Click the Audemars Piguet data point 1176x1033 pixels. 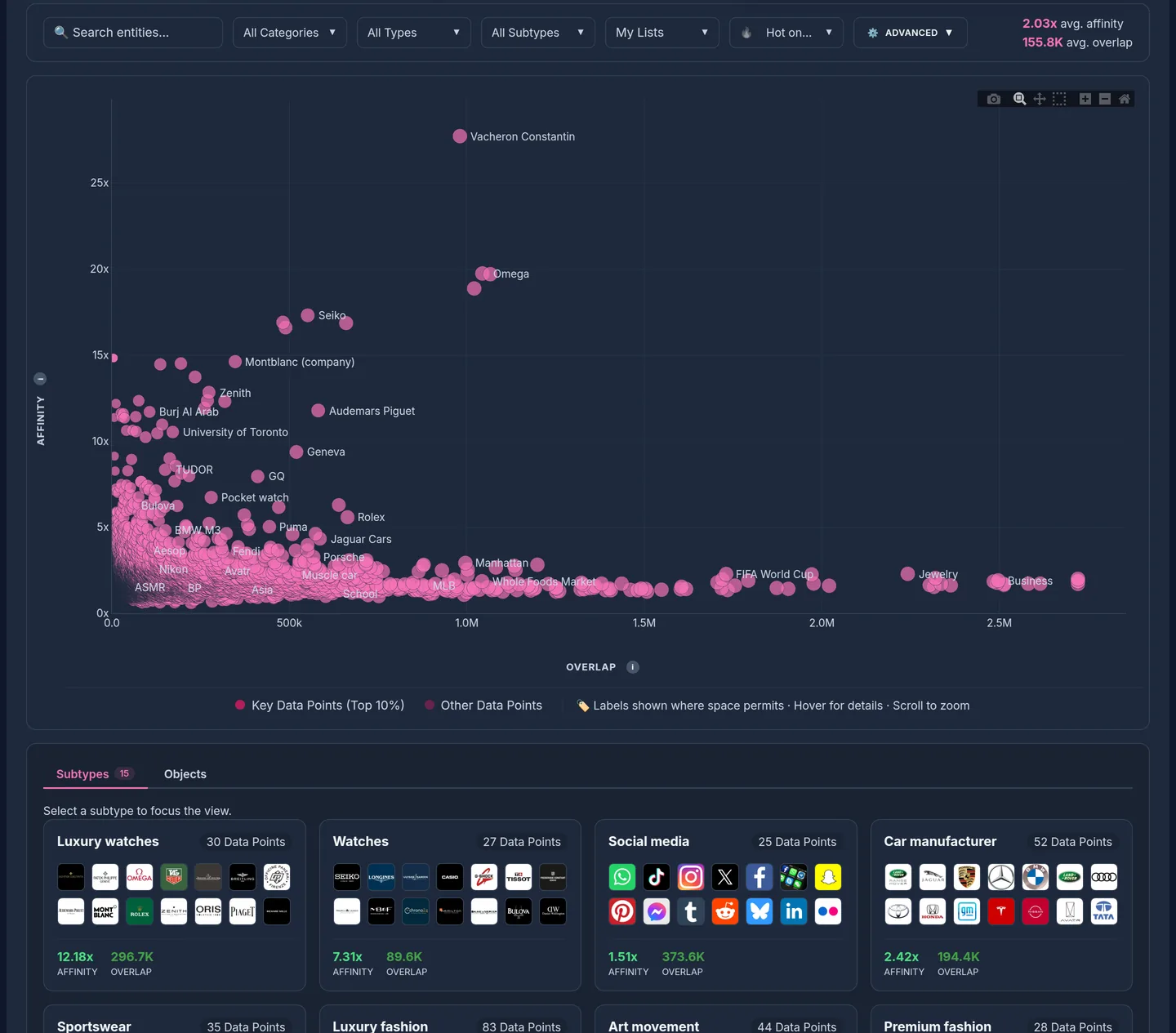(x=318, y=411)
